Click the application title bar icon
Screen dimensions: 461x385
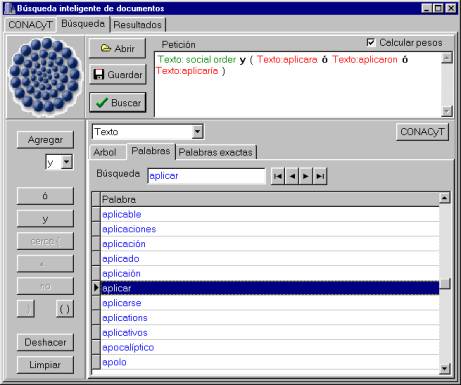[9, 8]
